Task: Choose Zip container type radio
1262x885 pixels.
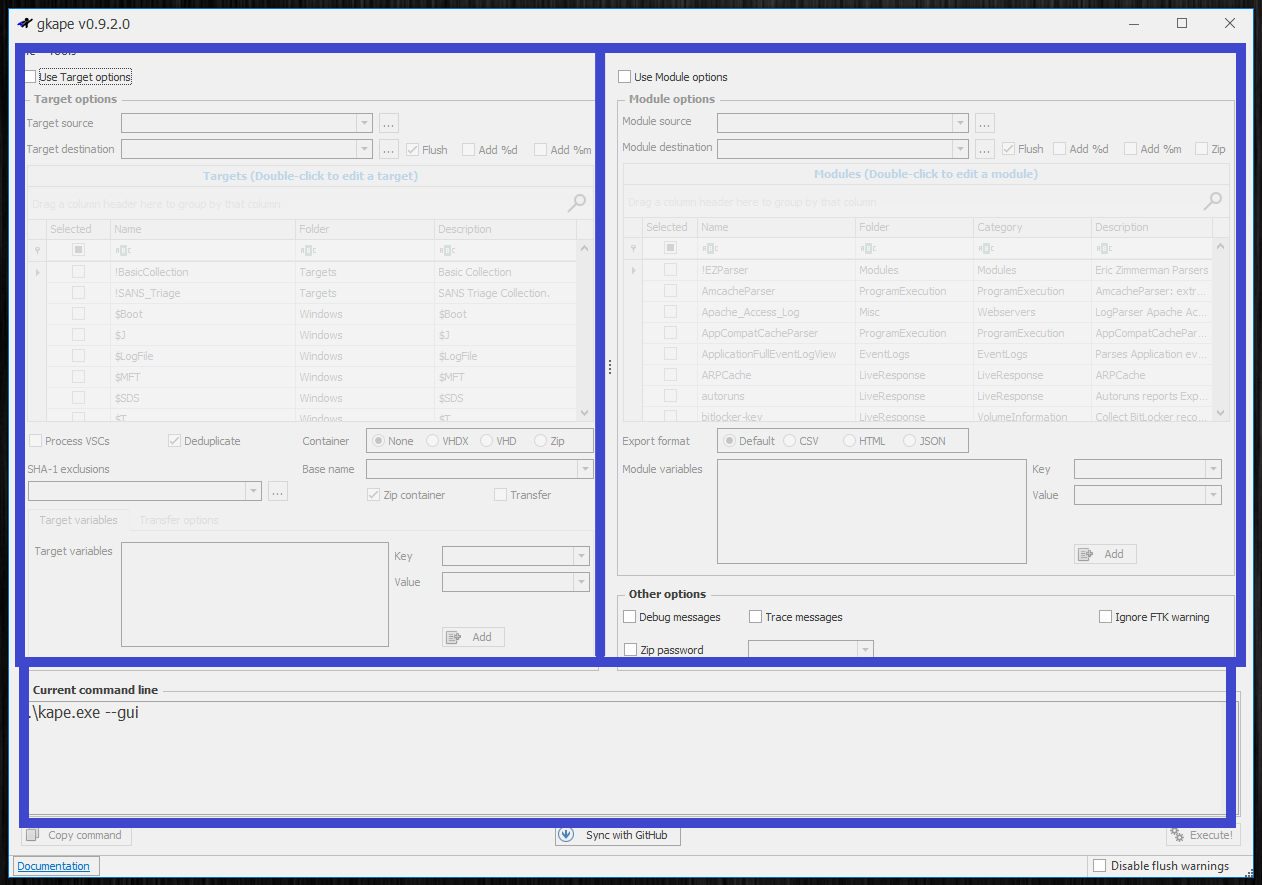Action: 541,441
